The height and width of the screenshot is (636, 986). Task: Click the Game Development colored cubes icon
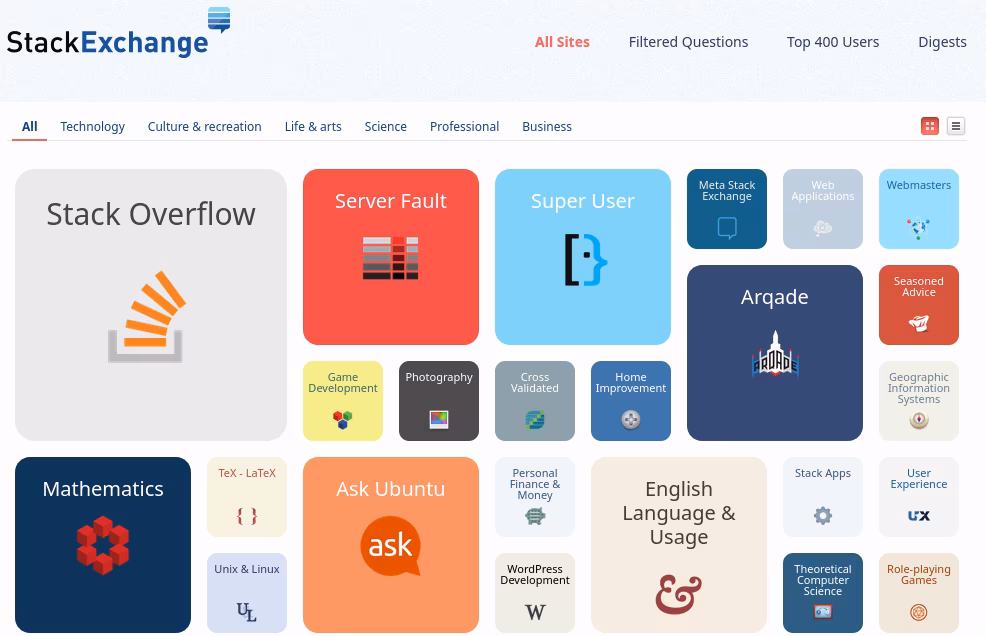[343, 420]
